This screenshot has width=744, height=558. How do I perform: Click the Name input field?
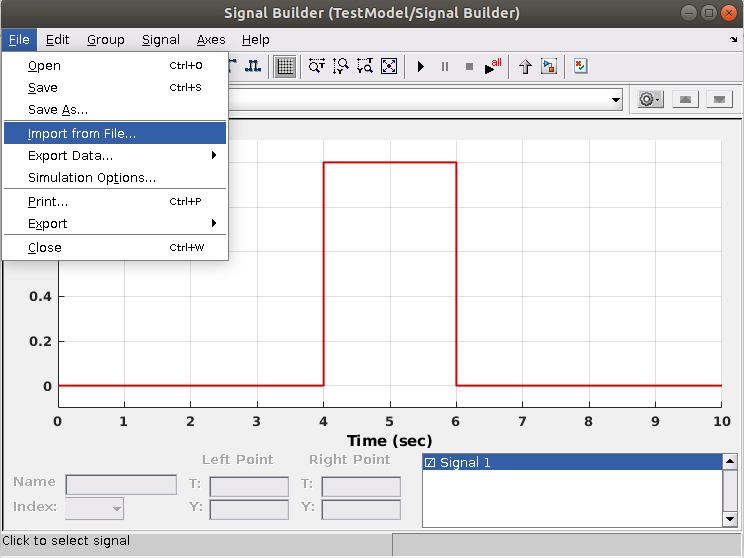(121, 484)
